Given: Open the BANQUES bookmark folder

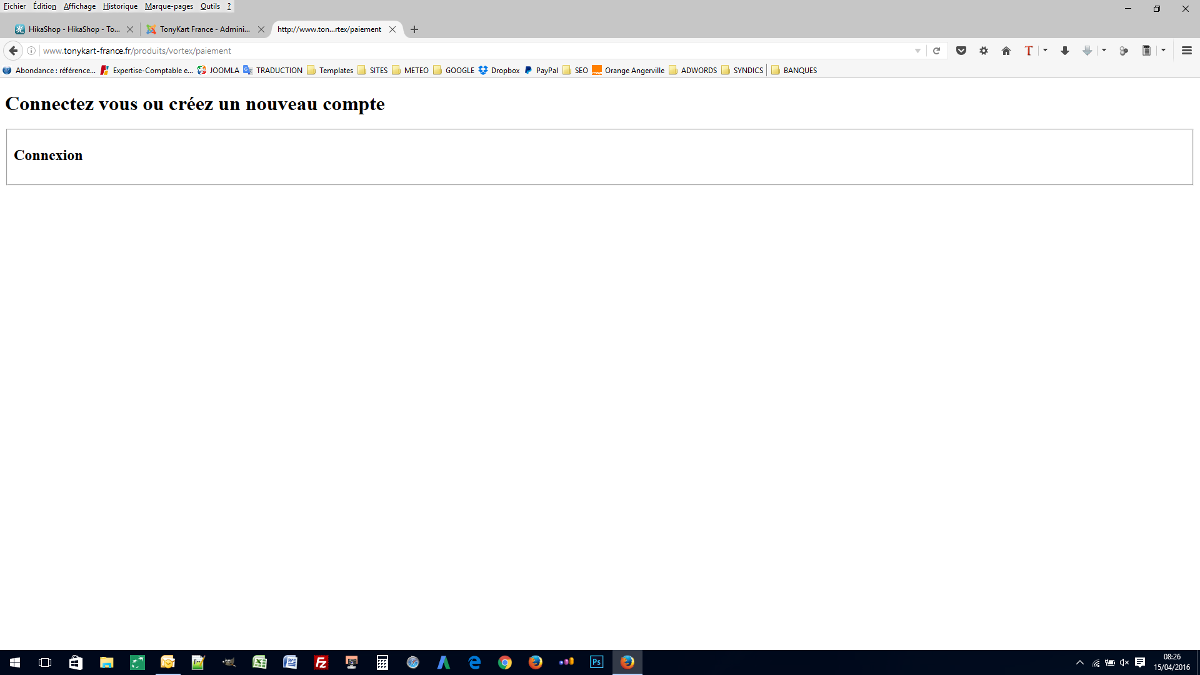Looking at the screenshot, I should tap(794, 70).
